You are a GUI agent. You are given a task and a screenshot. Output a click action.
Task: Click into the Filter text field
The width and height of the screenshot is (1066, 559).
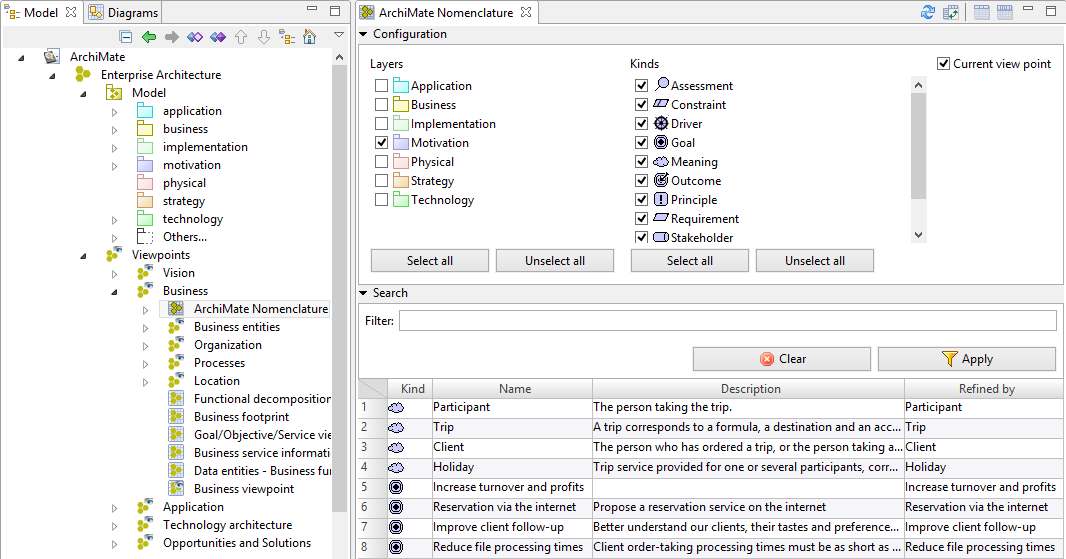point(727,321)
